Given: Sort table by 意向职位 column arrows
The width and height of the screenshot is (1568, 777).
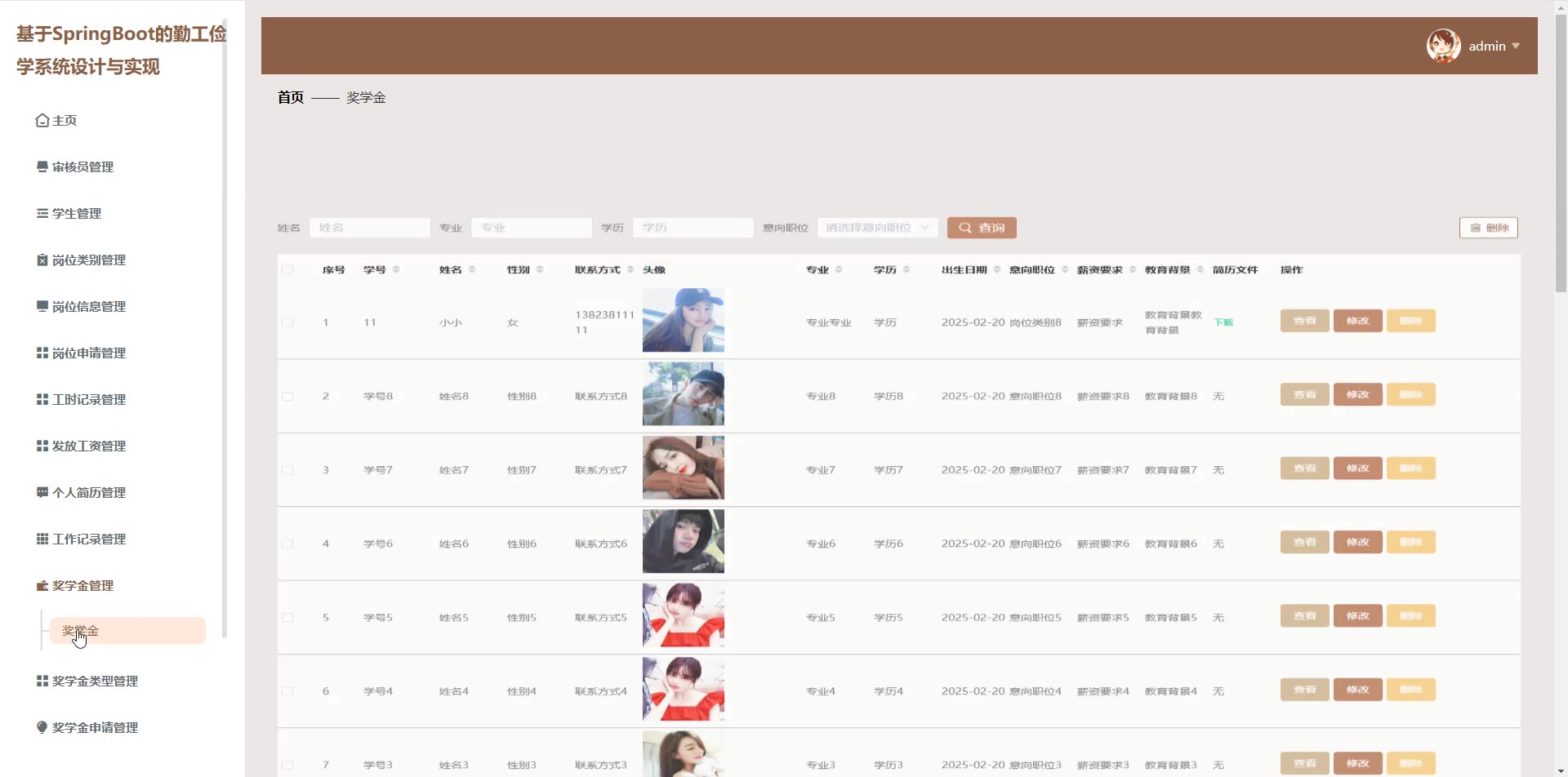Looking at the screenshot, I should click(x=1065, y=269).
